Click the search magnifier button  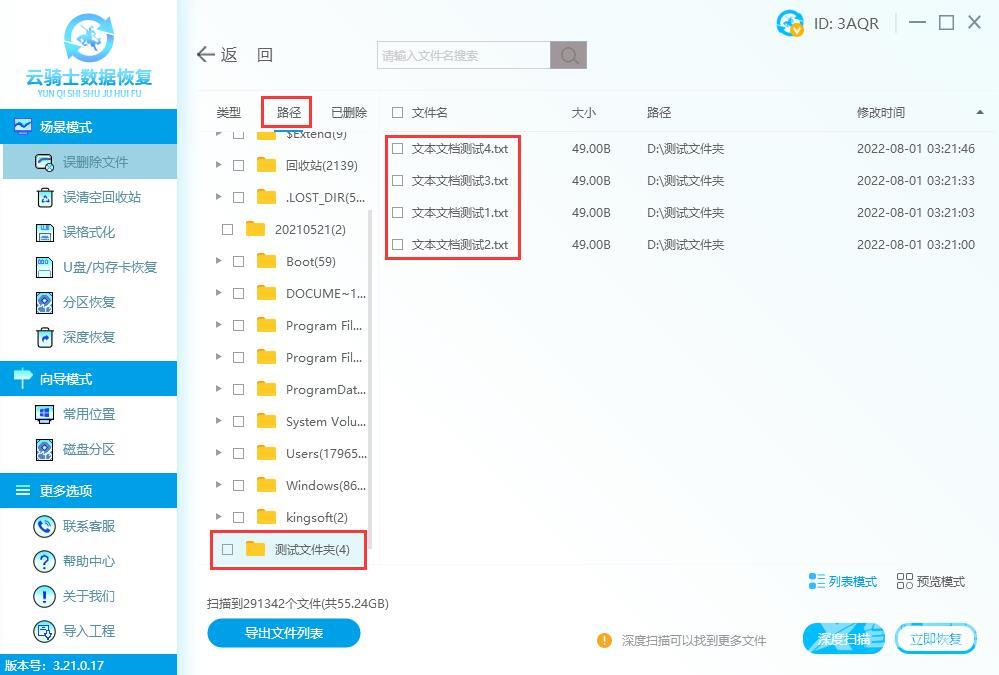point(569,55)
